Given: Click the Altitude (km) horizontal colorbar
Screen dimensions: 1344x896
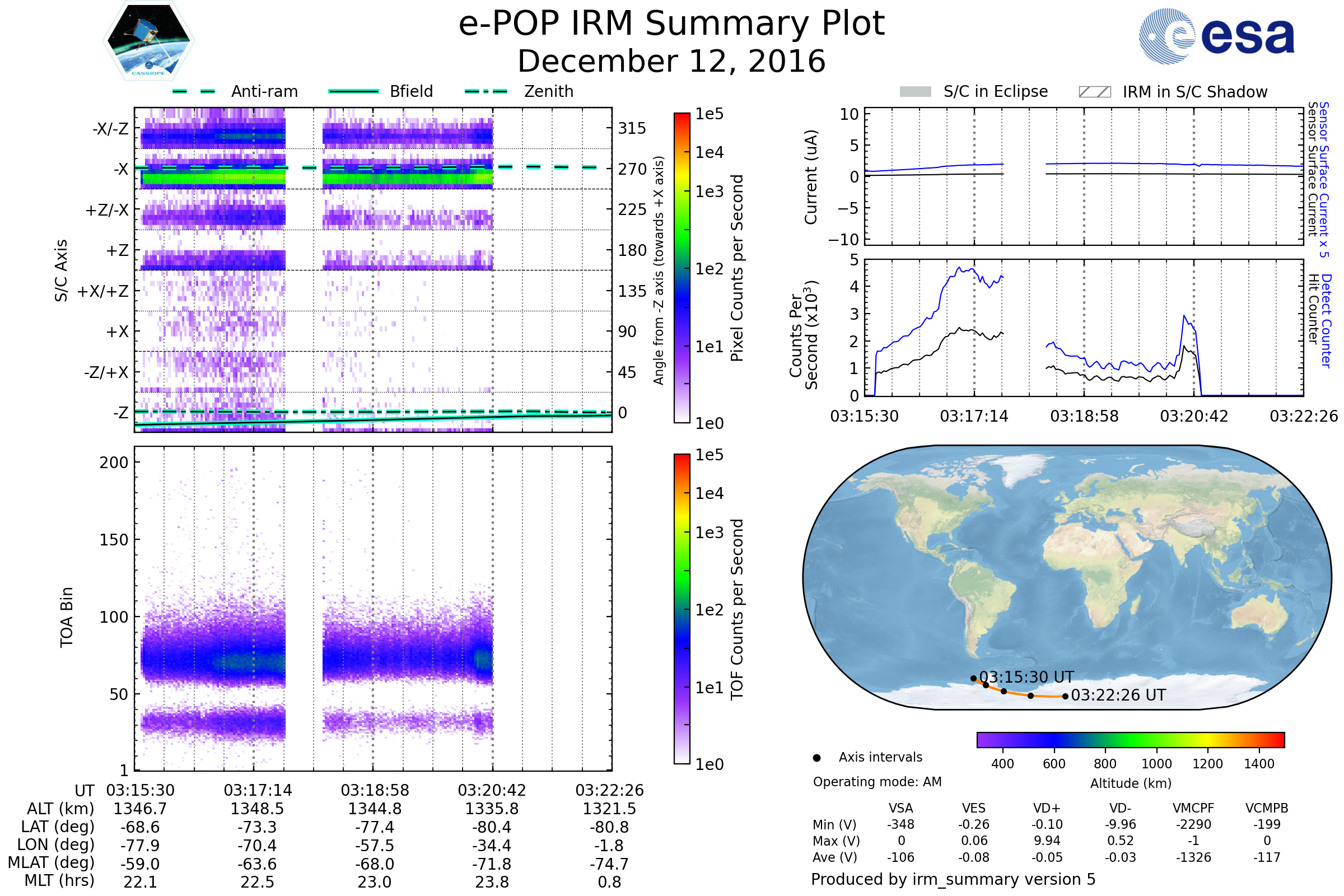Looking at the screenshot, I should [1130, 740].
